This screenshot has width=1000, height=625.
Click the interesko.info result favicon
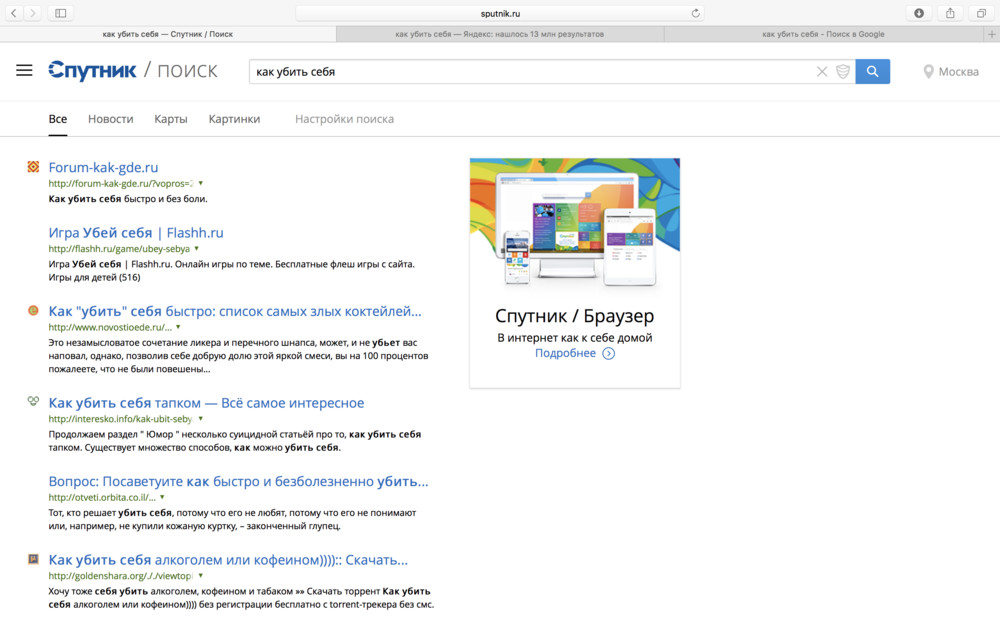click(33, 401)
